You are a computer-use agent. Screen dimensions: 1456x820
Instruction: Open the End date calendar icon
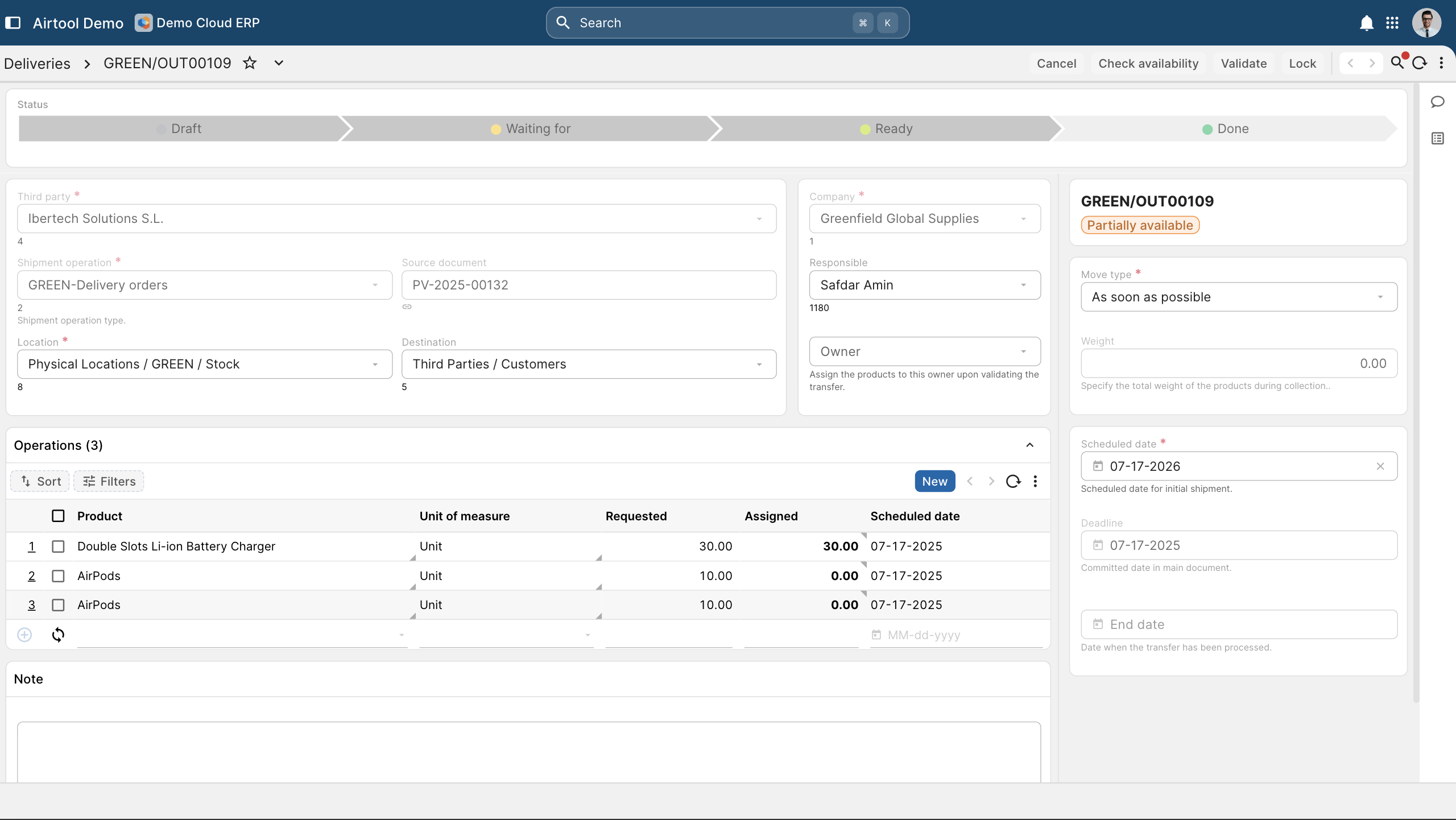[1098, 624]
